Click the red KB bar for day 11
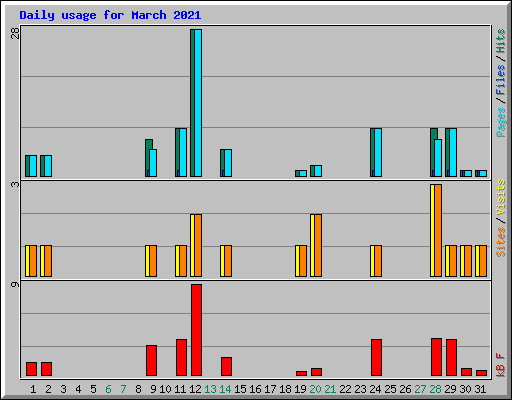Screen dimensions: 512x400 click(181, 358)
